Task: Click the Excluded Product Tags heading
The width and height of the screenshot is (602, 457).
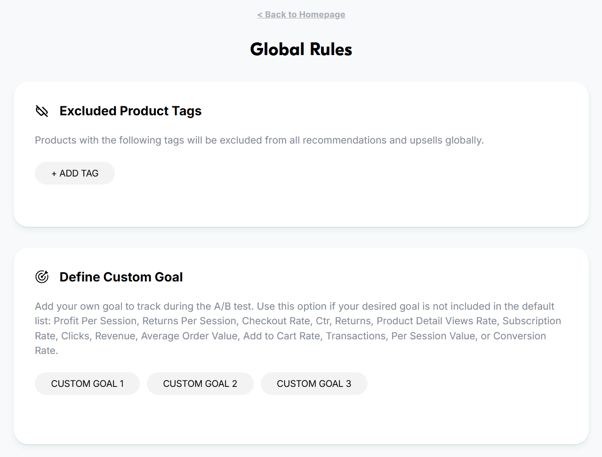Action: (x=131, y=111)
